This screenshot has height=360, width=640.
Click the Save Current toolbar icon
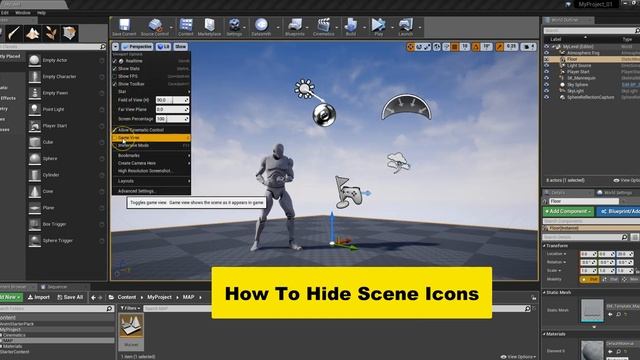(x=124, y=25)
